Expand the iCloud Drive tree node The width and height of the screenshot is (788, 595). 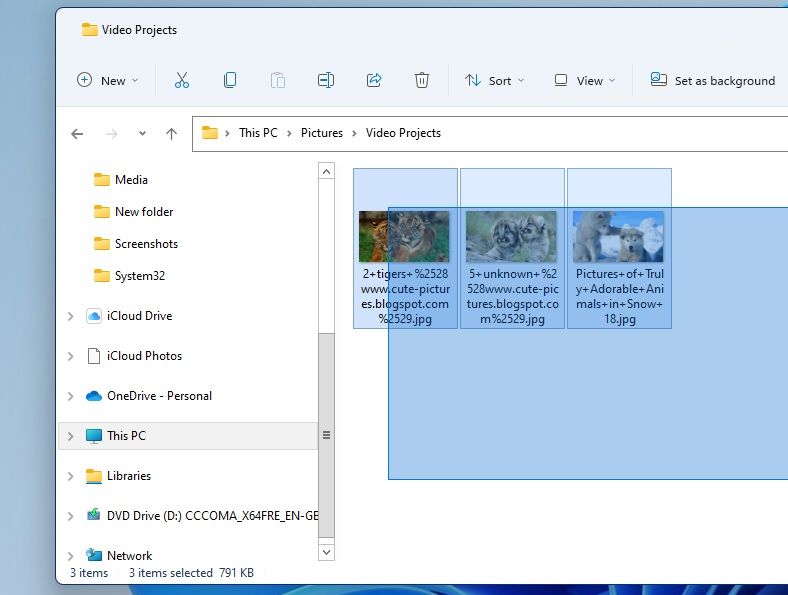tap(70, 316)
